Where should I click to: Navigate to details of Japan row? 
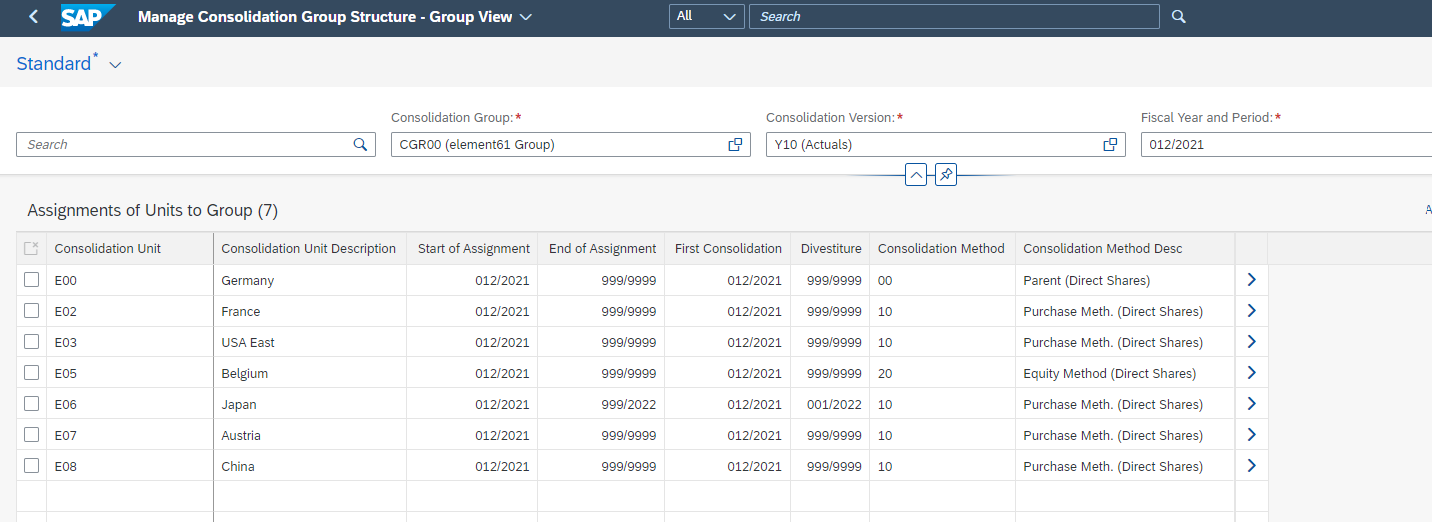[1251, 405]
